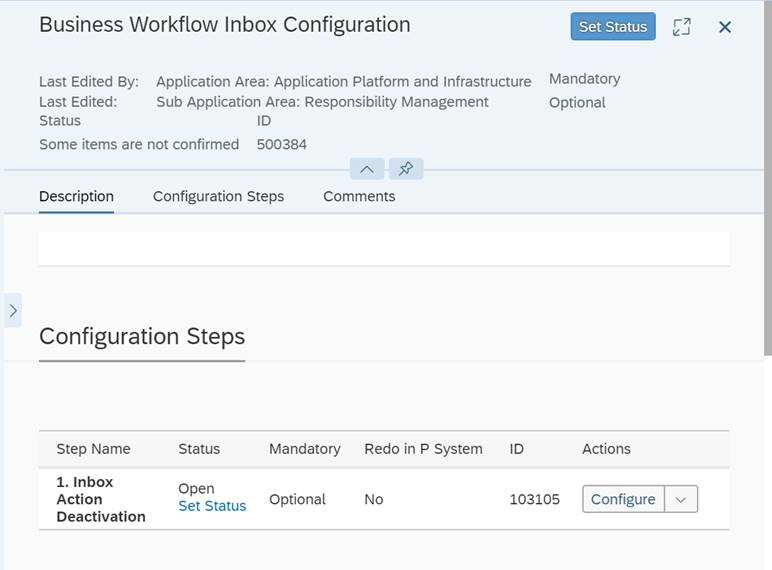Click the Redo in P System column header
The image size is (772, 570).
[x=423, y=449]
